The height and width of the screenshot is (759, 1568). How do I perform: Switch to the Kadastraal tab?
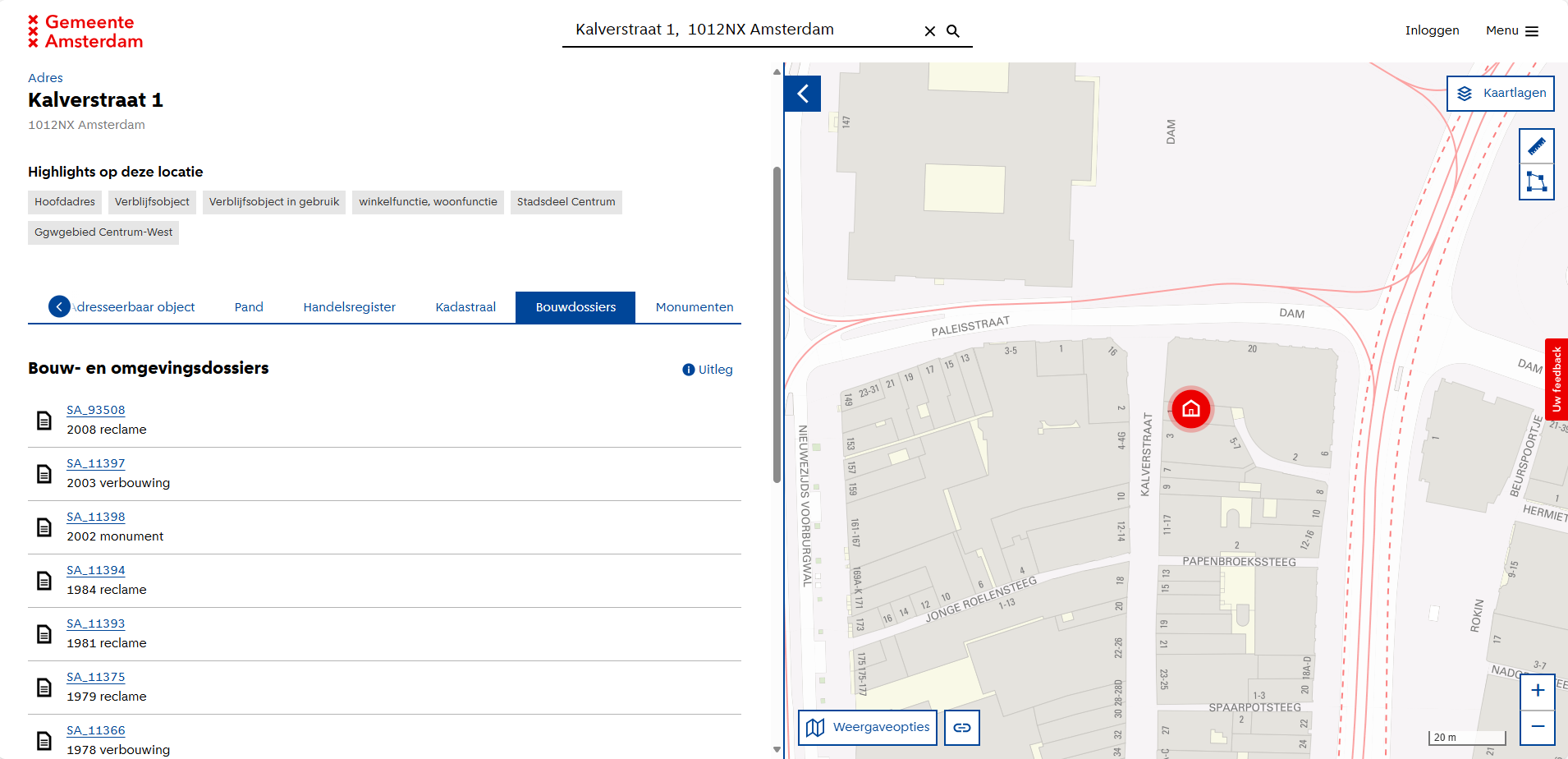coord(465,307)
